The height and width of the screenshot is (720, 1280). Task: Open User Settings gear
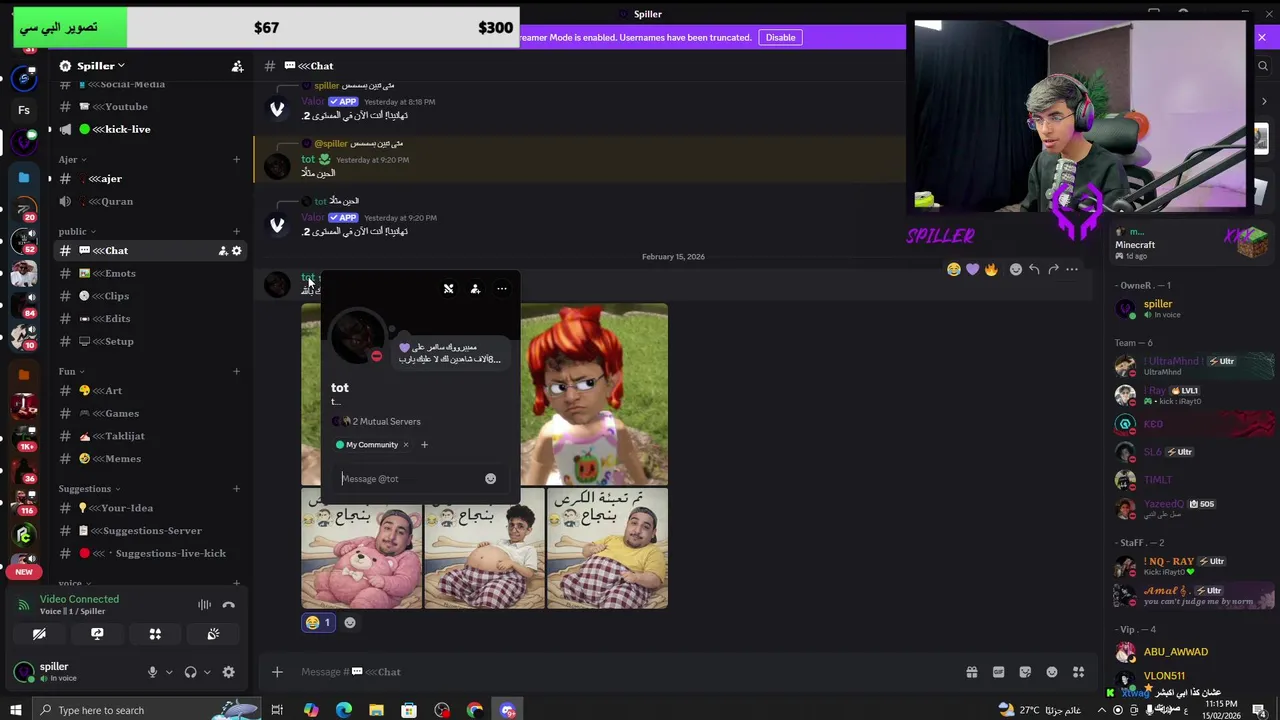click(228, 672)
